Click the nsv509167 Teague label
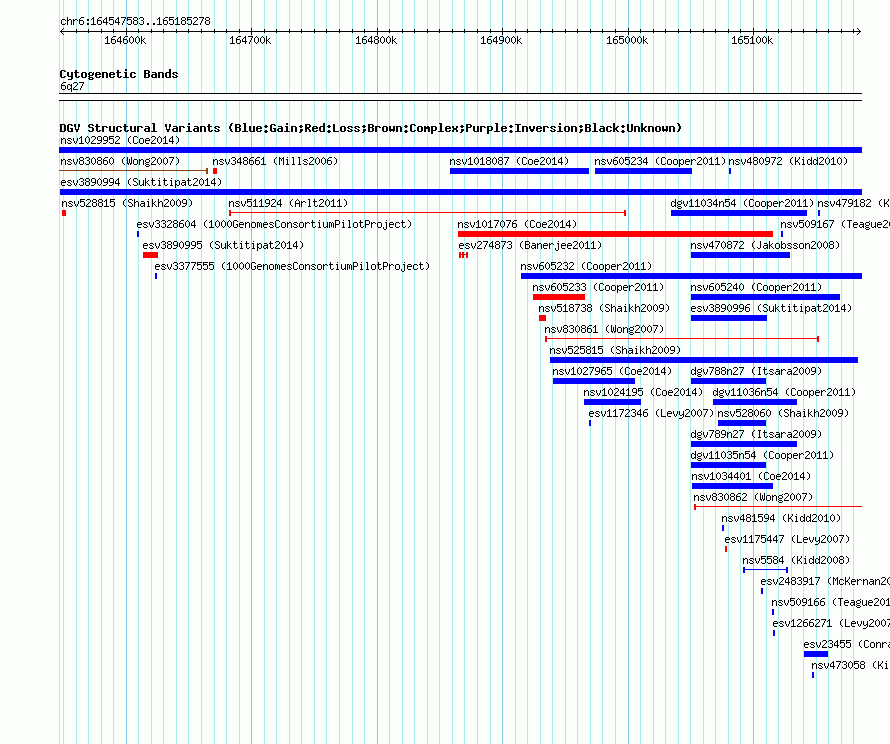Viewport: 890px width, 744px height. click(834, 224)
